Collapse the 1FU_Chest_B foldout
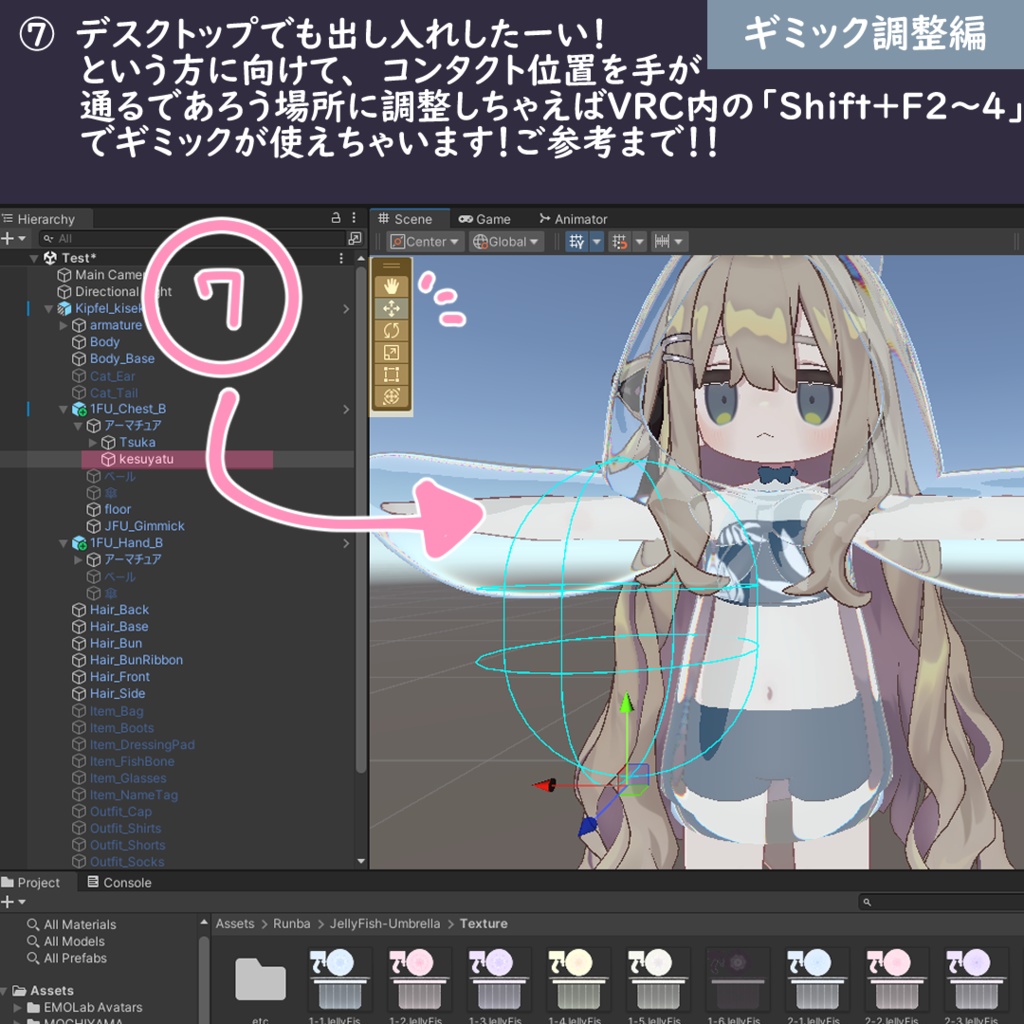This screenshot has width=1024, height=1024. [63, 409]
